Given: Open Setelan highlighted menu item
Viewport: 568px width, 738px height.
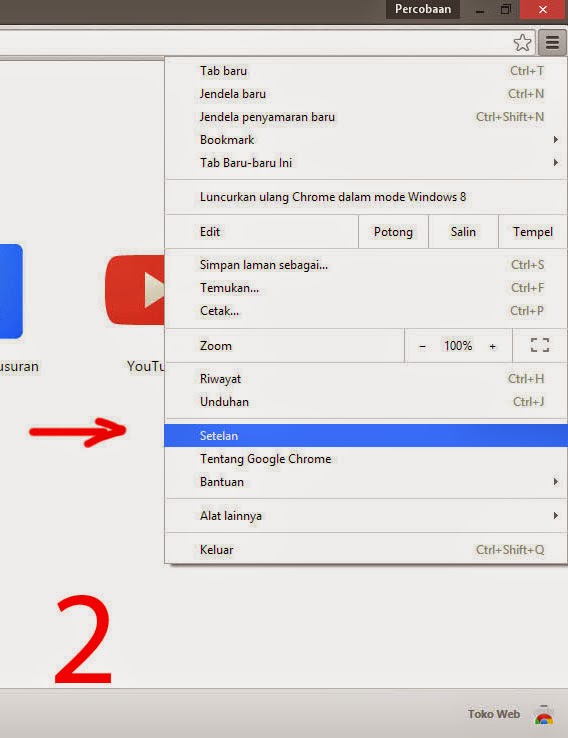Looking at the screenshot, I should coord(366,435).
